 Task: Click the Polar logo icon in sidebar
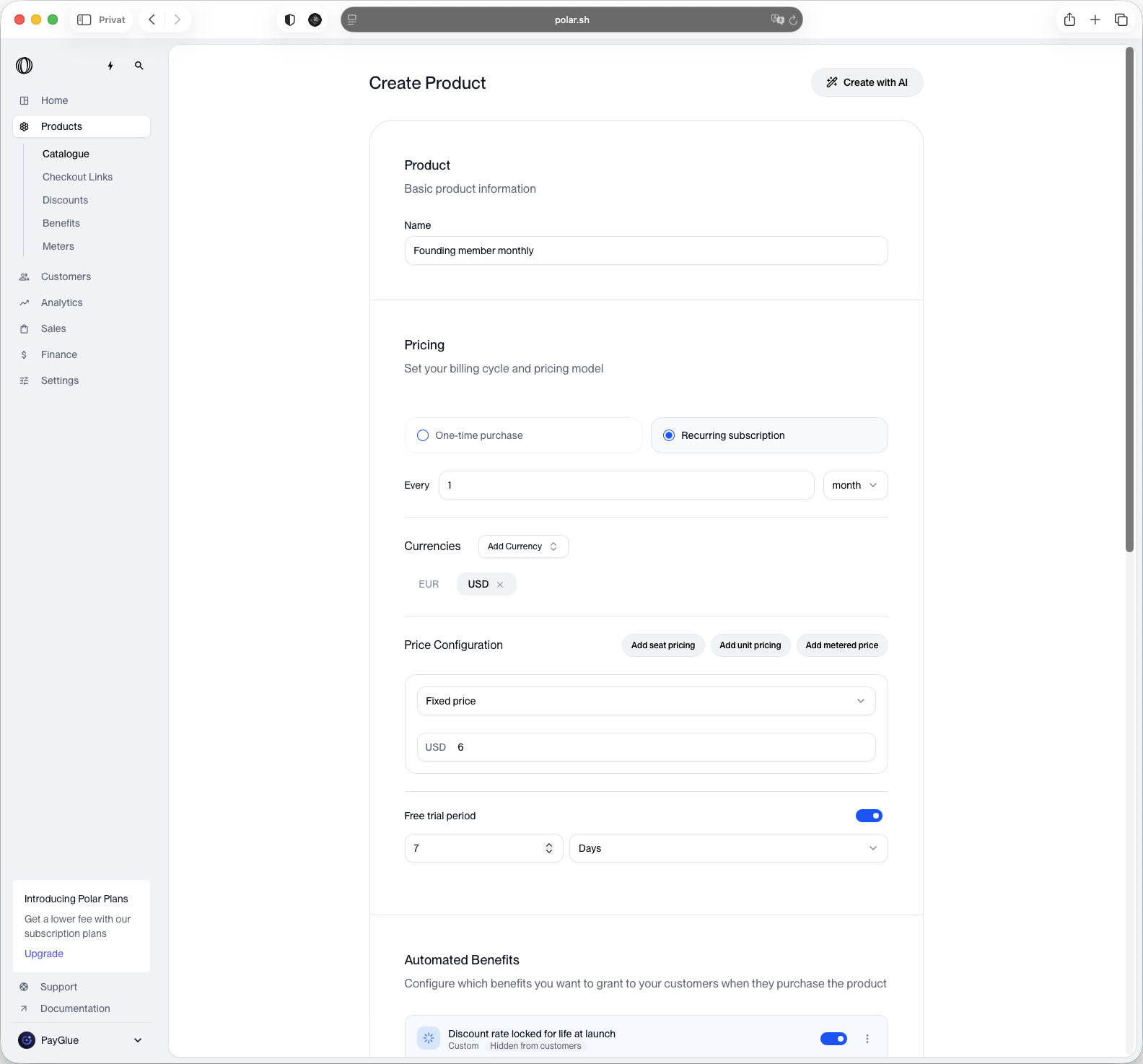tap(24, 66)
